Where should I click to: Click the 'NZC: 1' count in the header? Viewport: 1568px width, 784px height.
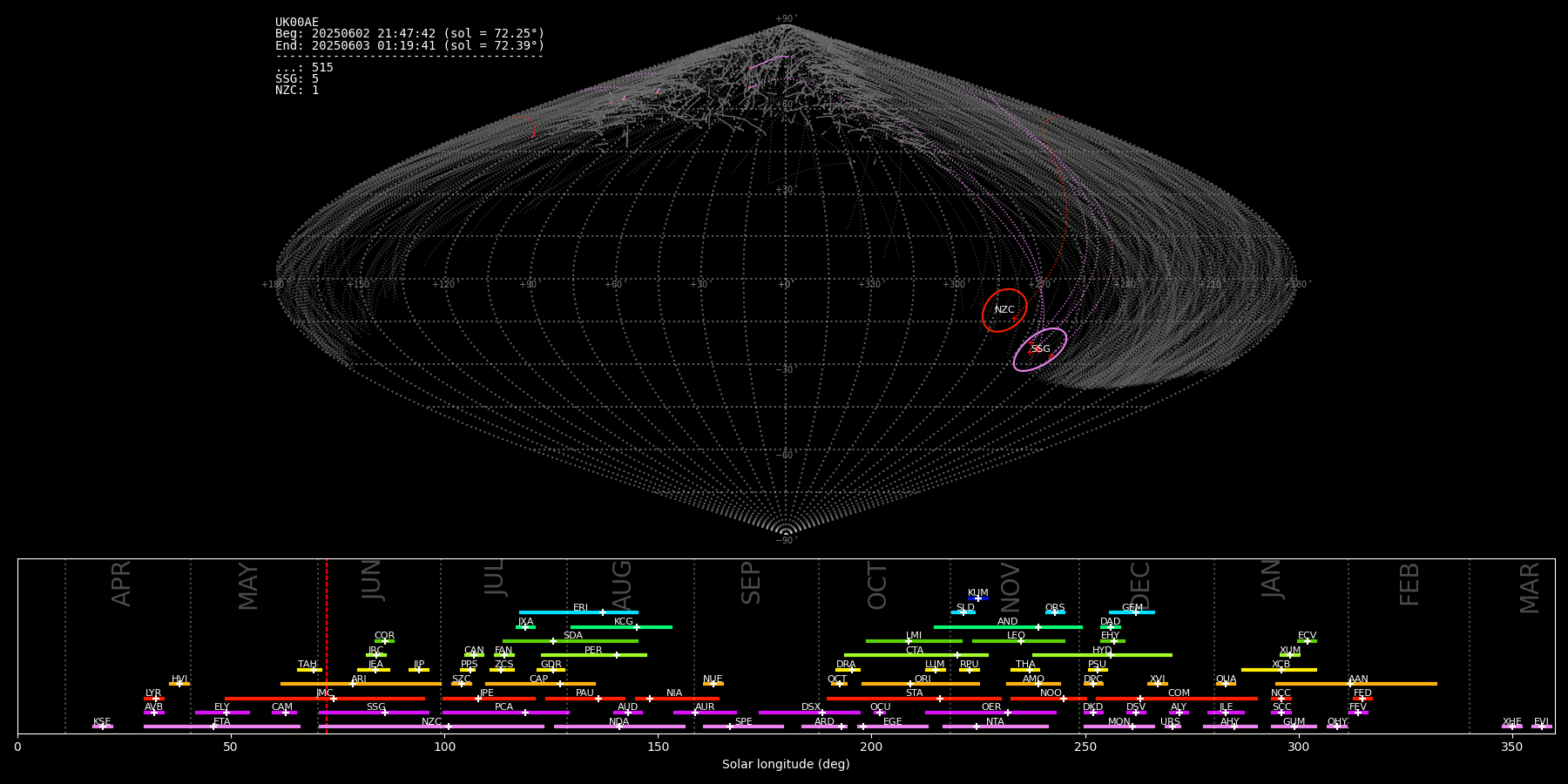point(297,91)
